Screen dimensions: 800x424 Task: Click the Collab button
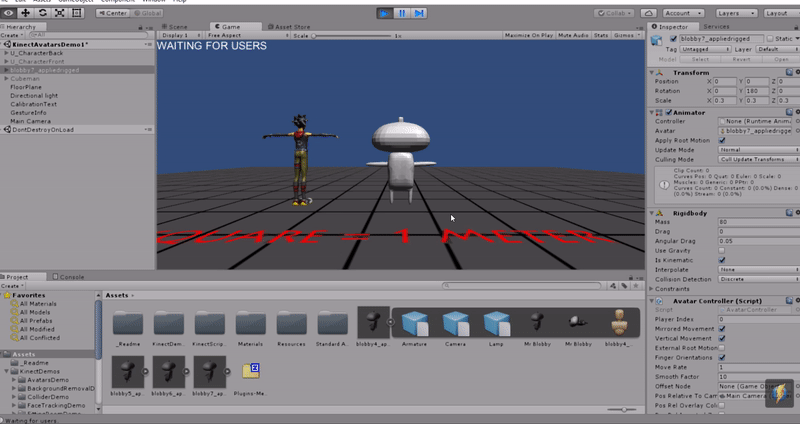point(614,13)
